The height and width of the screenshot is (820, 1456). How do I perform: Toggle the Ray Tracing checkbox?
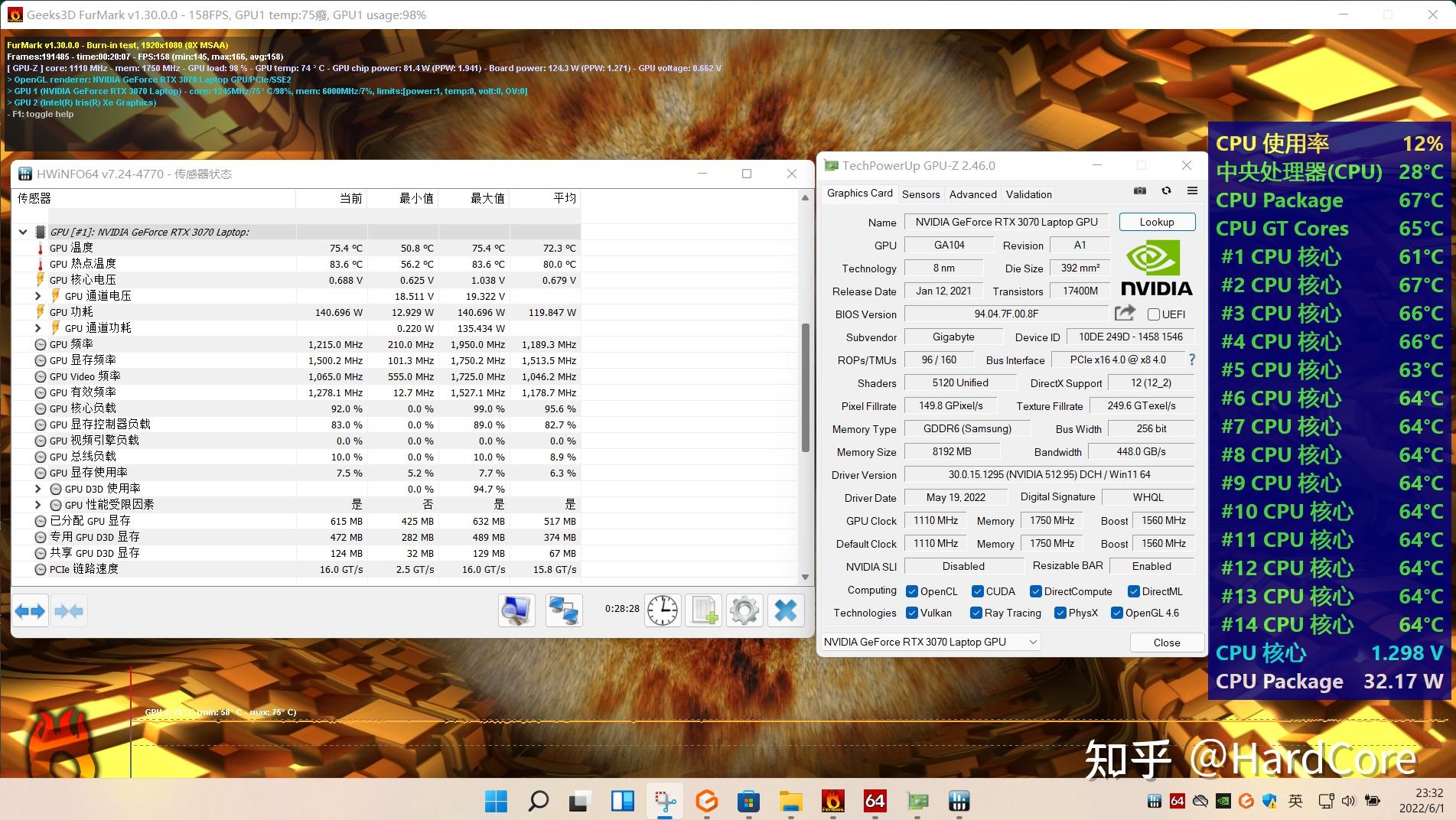[976, 613]
